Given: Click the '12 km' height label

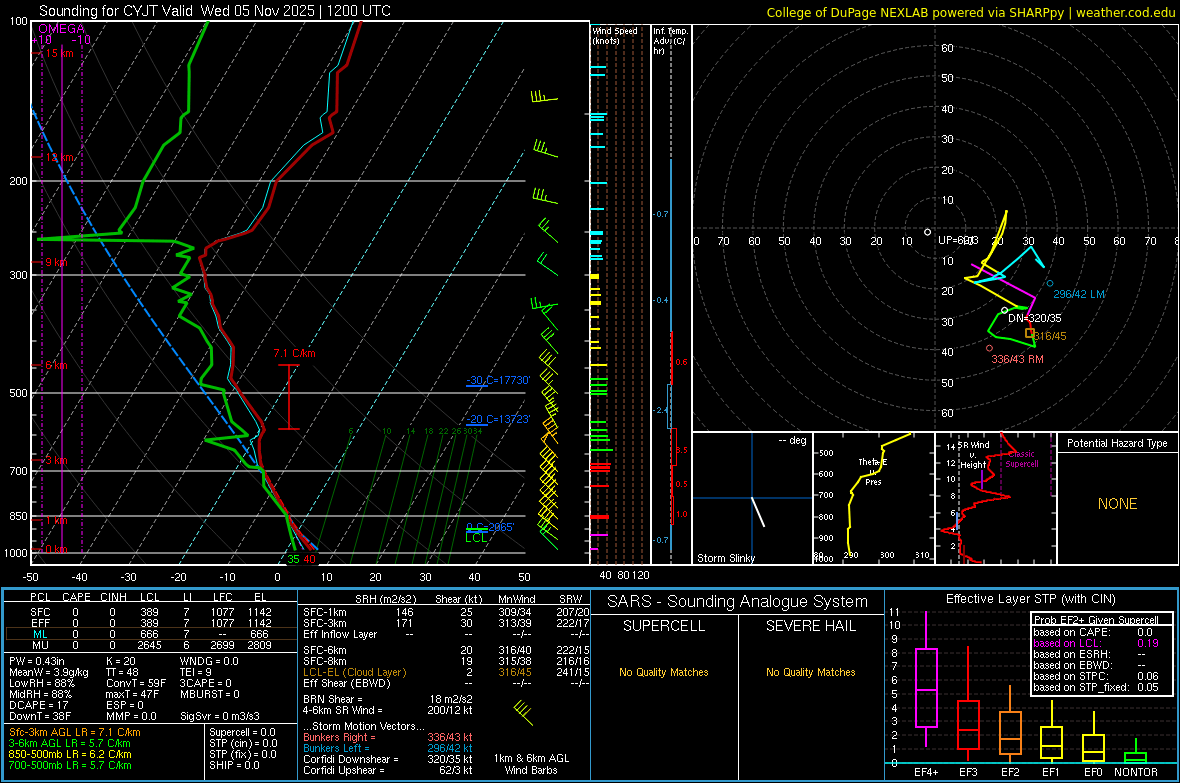Looking at the screenshot, I should coord(59,157).
